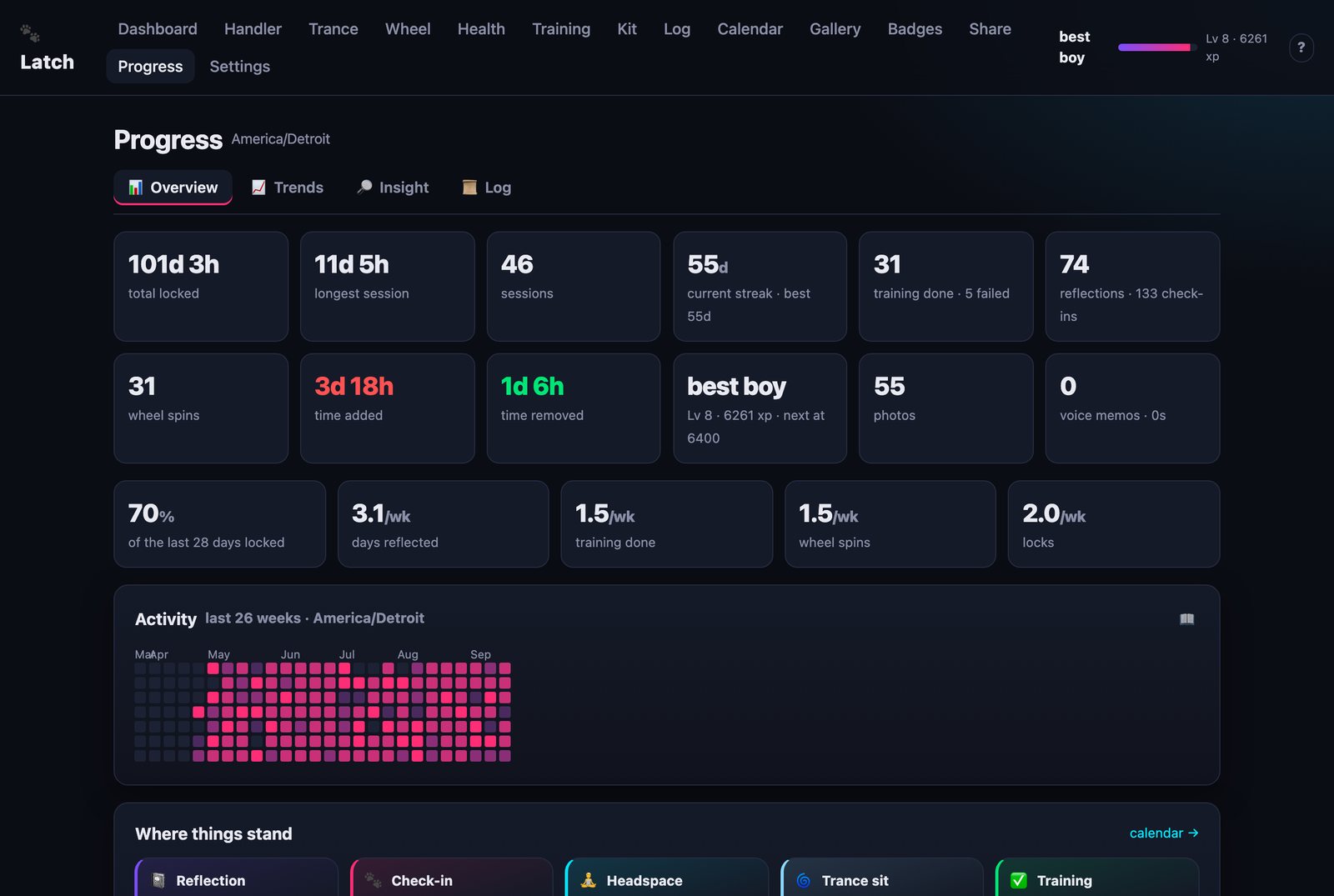Click the Trance sit spiral icon
Viewport: 1334px width, 896px height.
click(803, 880)
